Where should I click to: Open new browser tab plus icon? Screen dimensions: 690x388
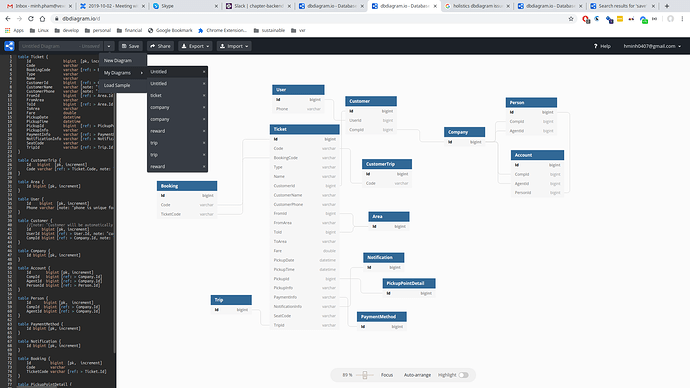tap(667, 6)
